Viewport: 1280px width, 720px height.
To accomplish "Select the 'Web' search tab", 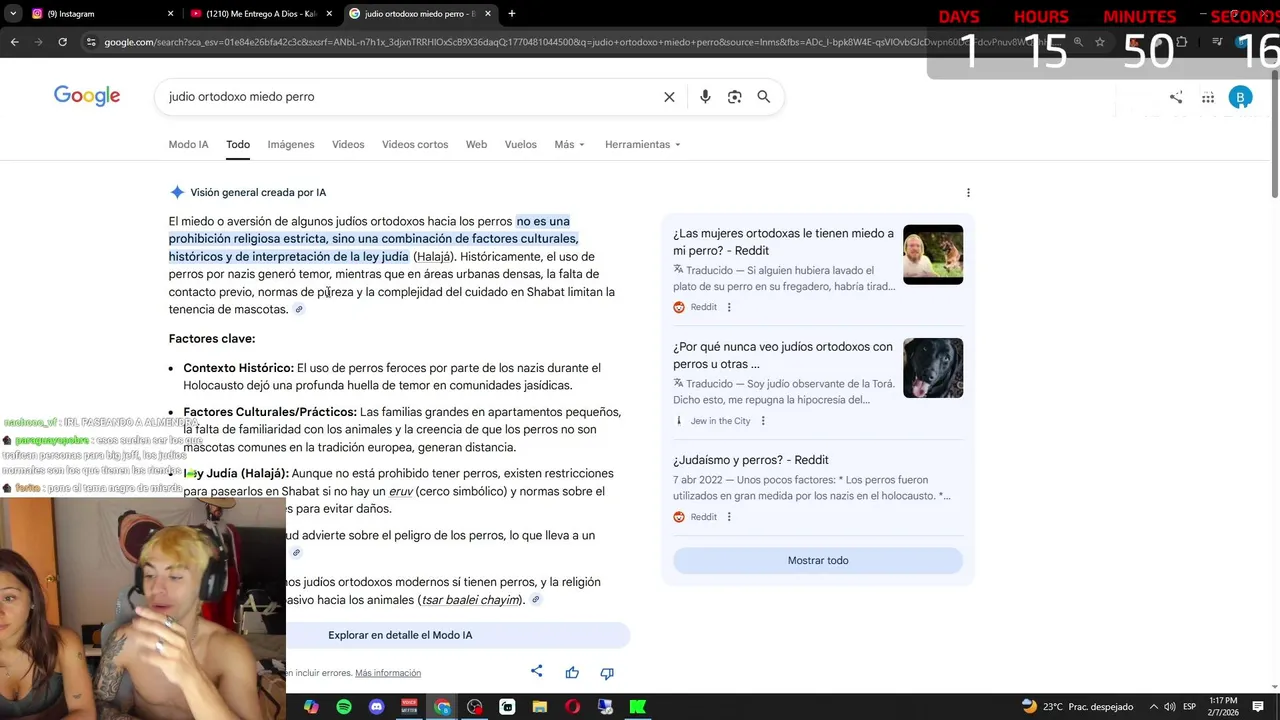I will (x=476, y=145).
